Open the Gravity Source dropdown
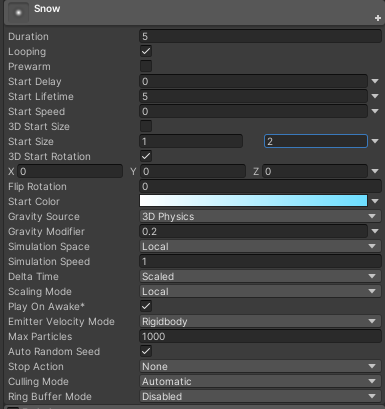385x409 pixels. tap(260, 216)
